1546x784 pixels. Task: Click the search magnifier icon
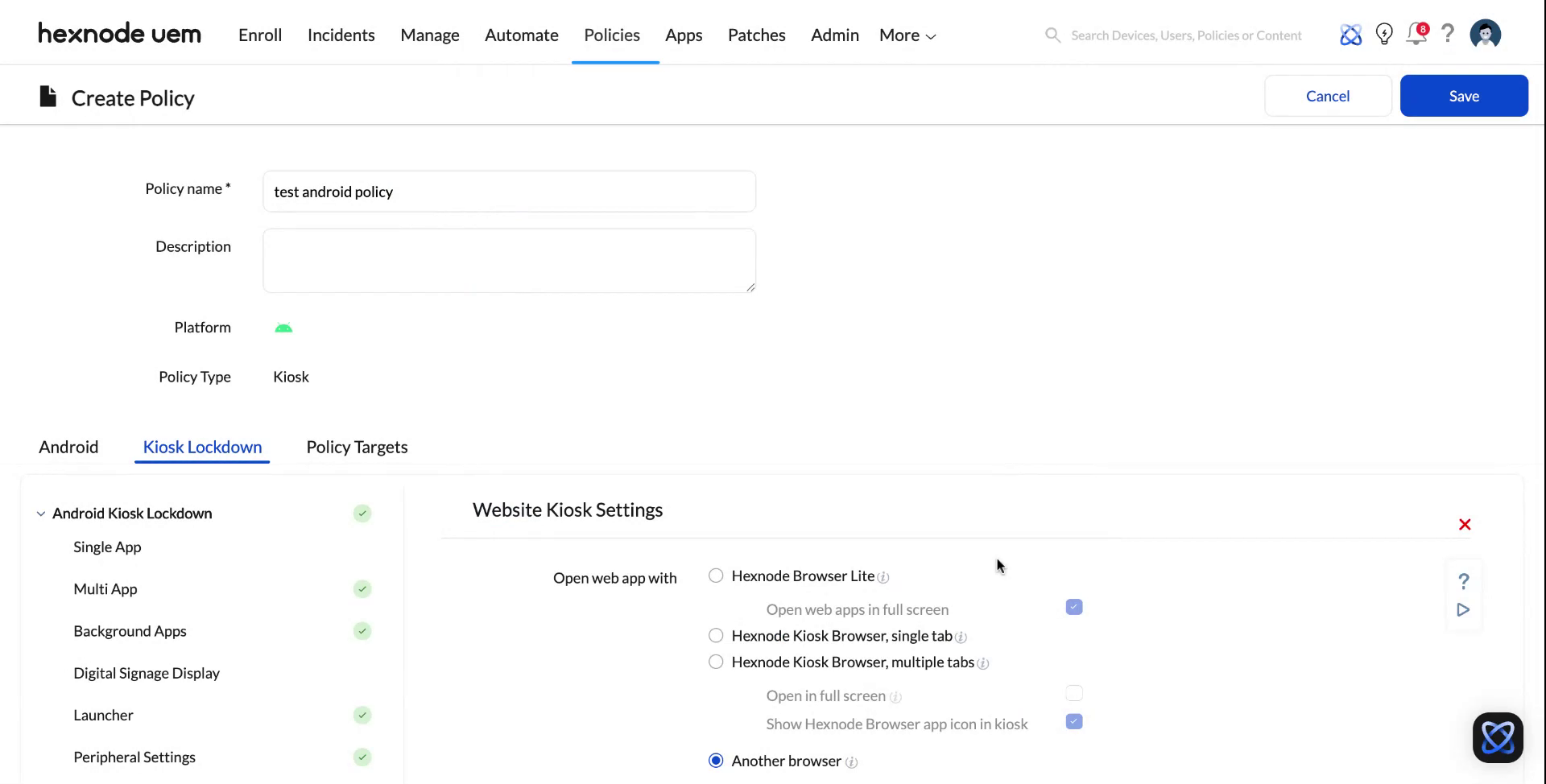click(1052, 35)
